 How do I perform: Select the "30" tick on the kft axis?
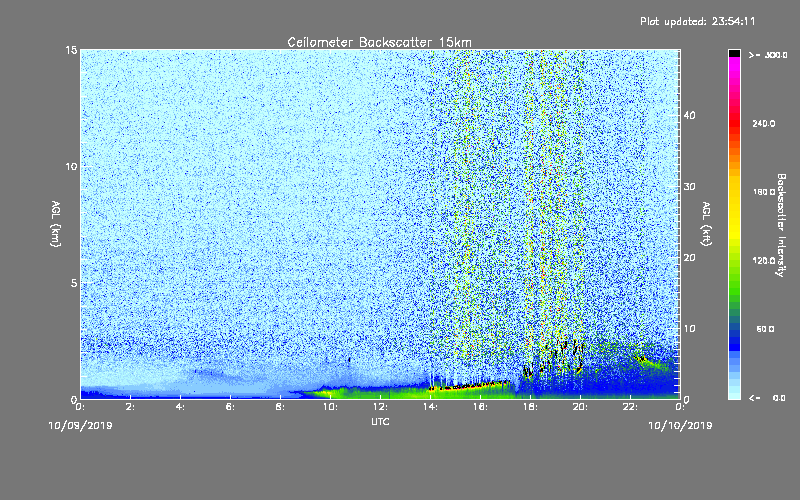[689, 186]
